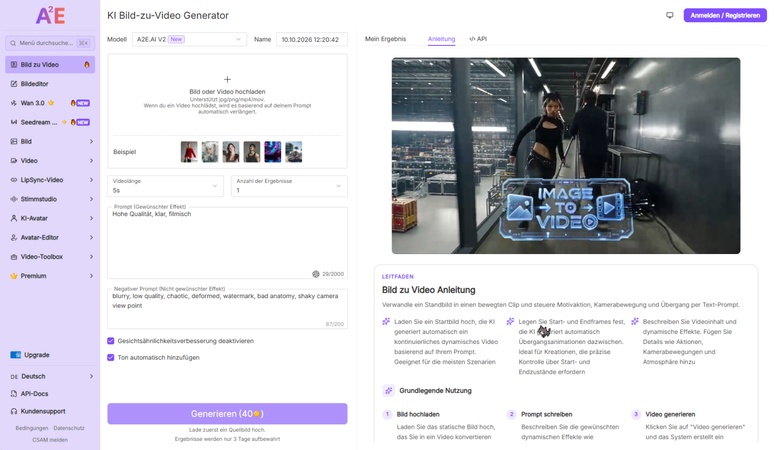Open Bild zu Video in sidebar
Image resolution: width=774 pixels, height=450 pixels.
tap(50, 65)
